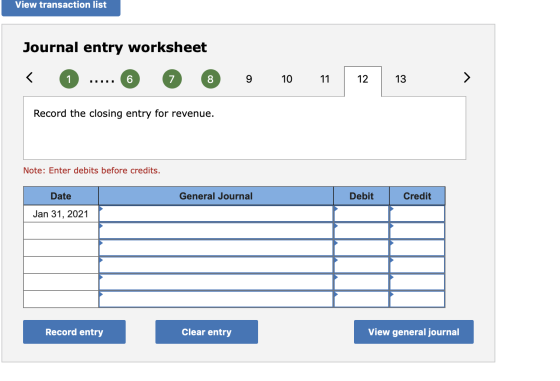
Task: Click Credit field in second journal row
Action: tap(417, 231)
